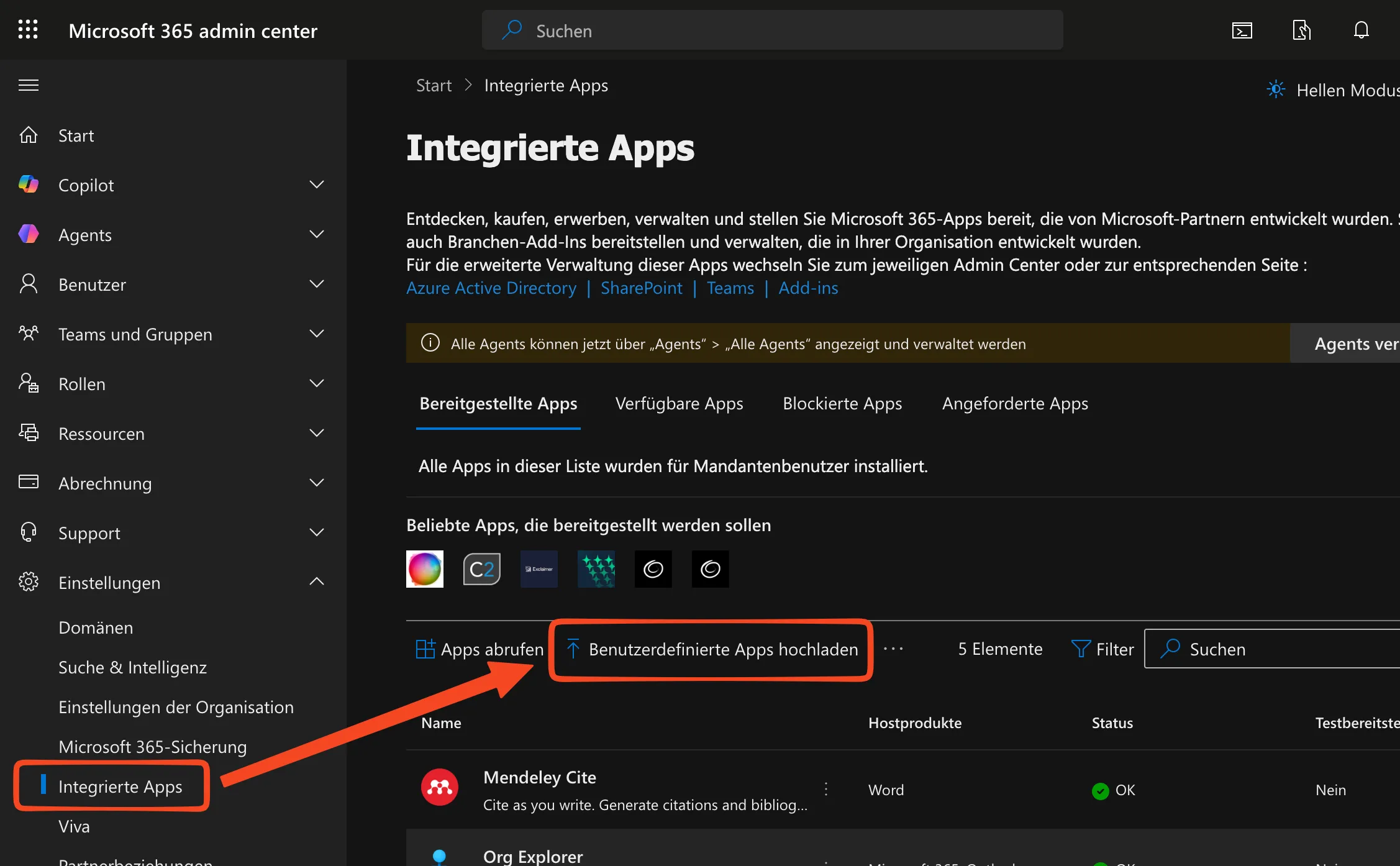The image size is (1400, 866).
Task: Open options for Mendeley Cite row
Action: (826, 789)
